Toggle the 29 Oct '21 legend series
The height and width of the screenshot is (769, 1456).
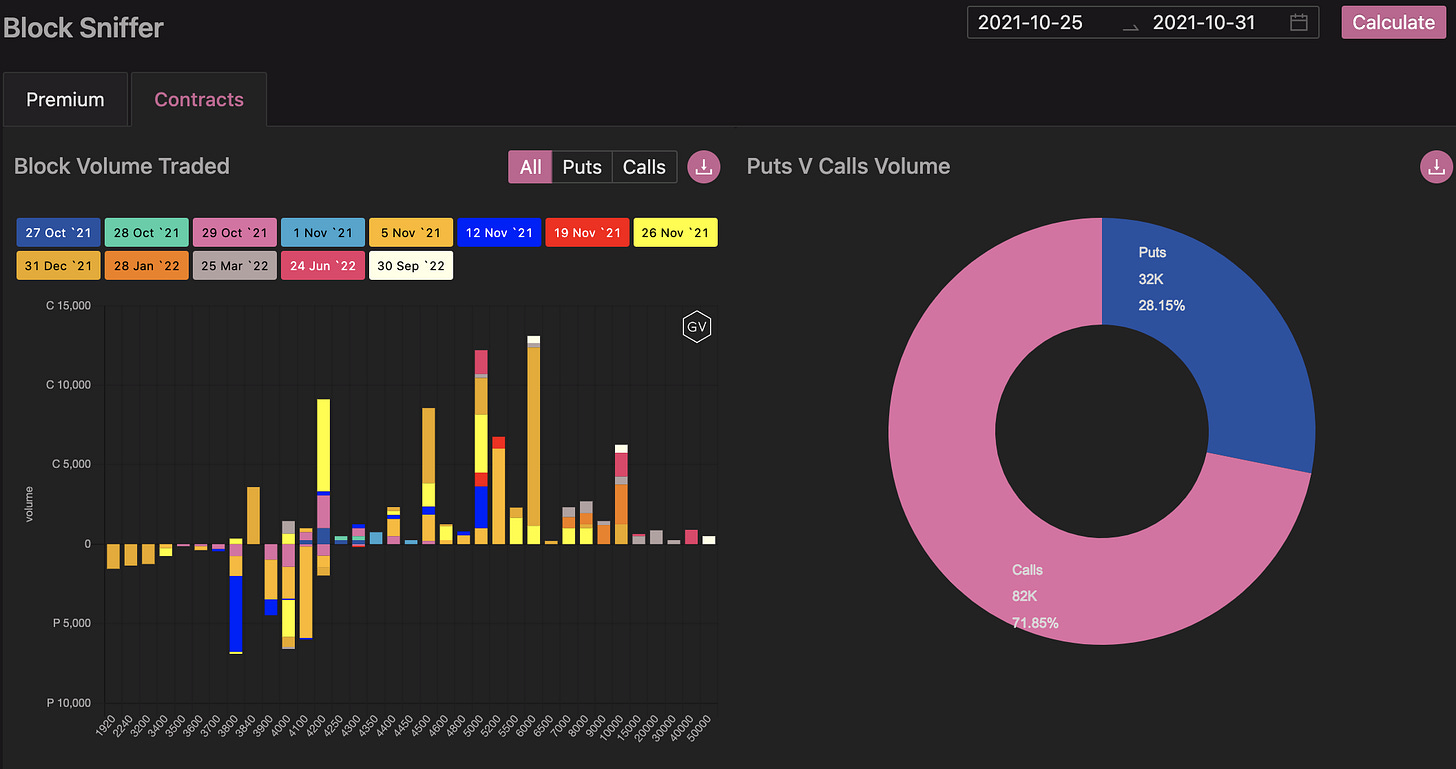tap(234, 233)
